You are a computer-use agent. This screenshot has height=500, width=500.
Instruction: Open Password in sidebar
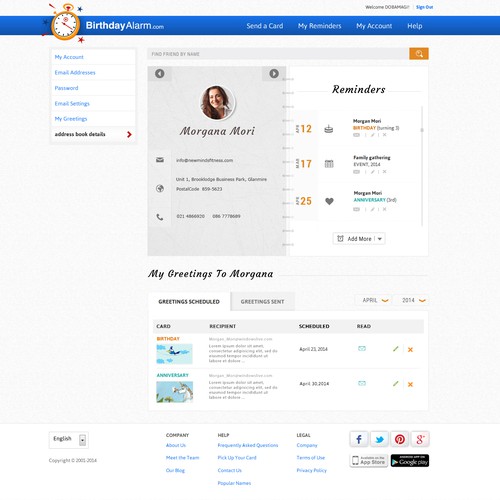[66, 88]
